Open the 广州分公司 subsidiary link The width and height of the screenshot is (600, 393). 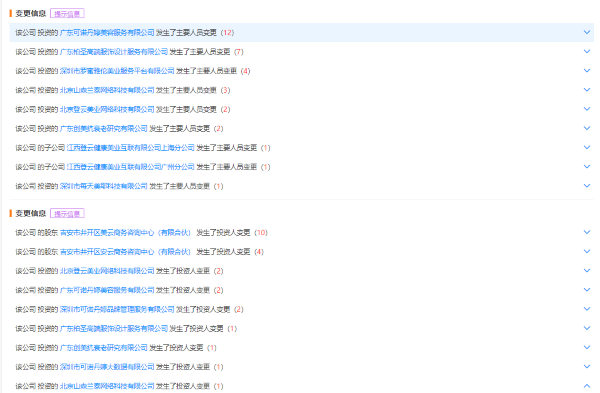[x=130, y=167]
